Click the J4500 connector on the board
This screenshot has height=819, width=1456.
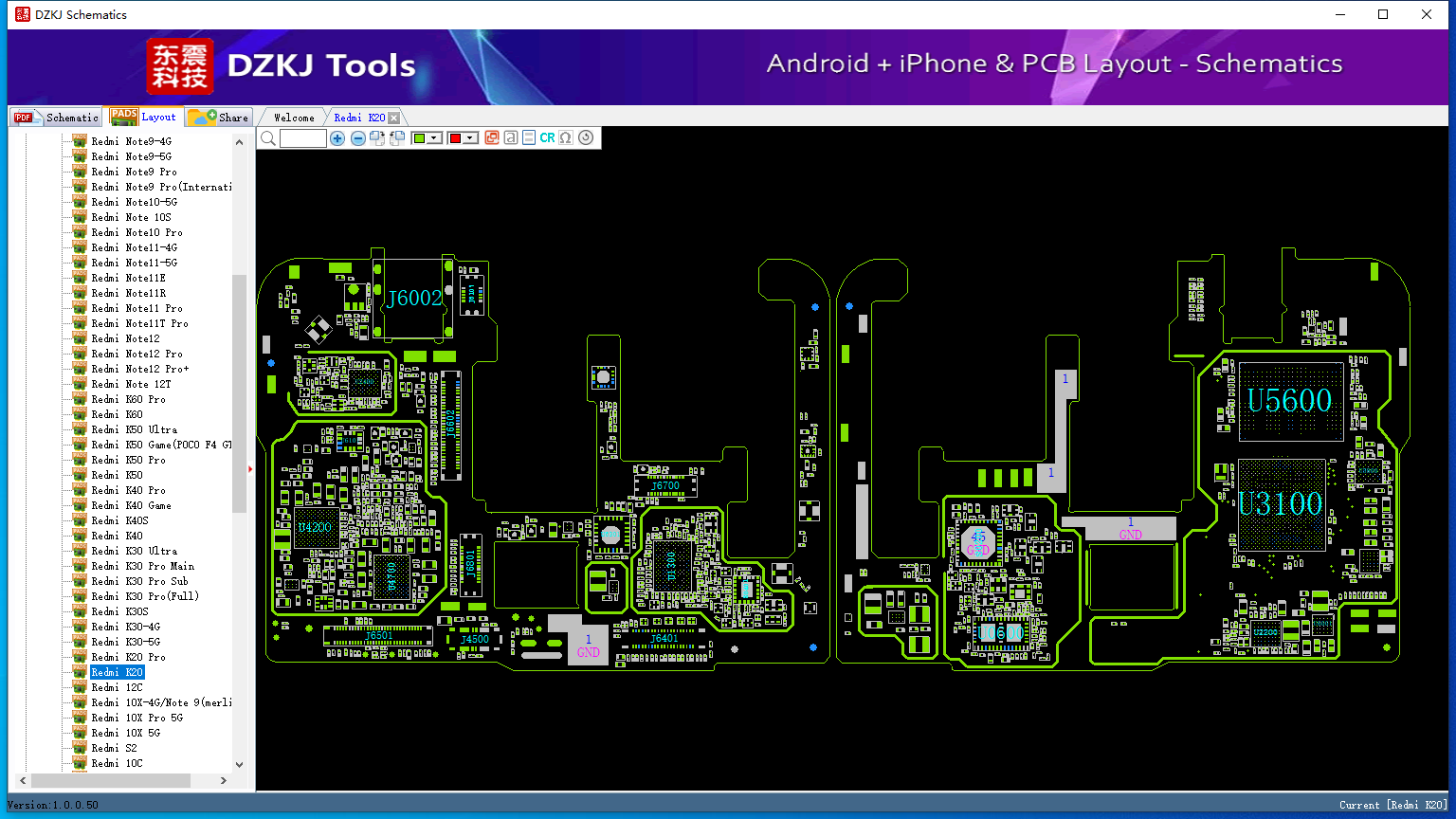[x=475, y=640]
